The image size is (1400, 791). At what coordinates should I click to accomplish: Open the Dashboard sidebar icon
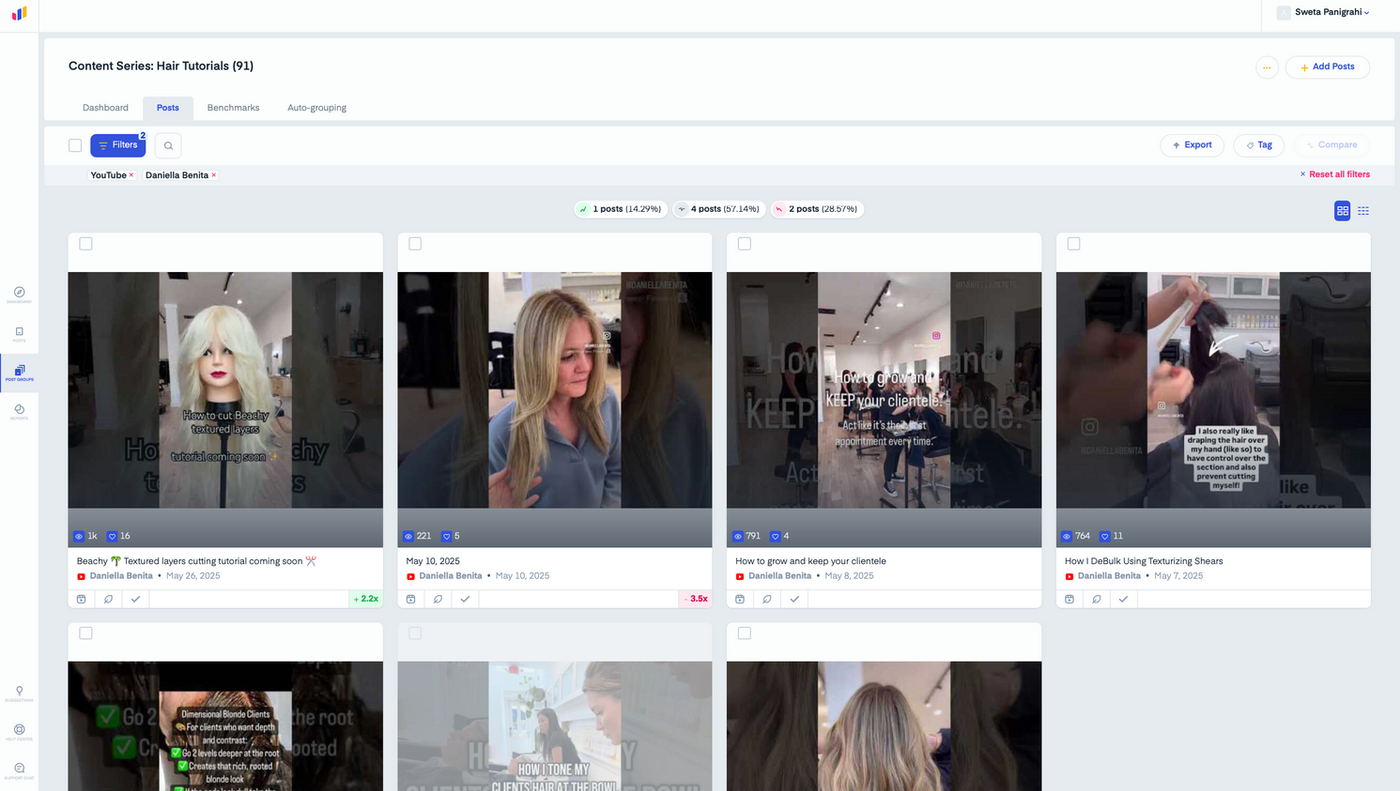[x=19, y=294]
